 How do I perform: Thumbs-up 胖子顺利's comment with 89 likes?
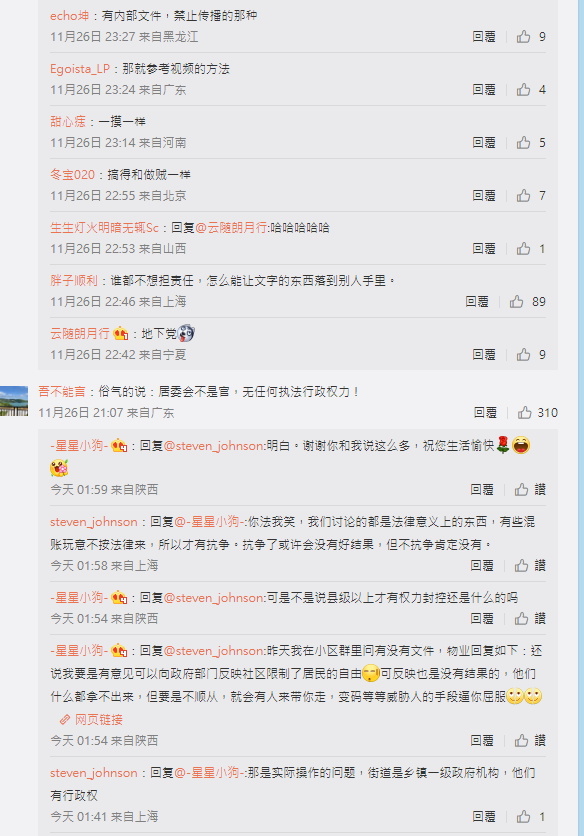tap(516, 301)
